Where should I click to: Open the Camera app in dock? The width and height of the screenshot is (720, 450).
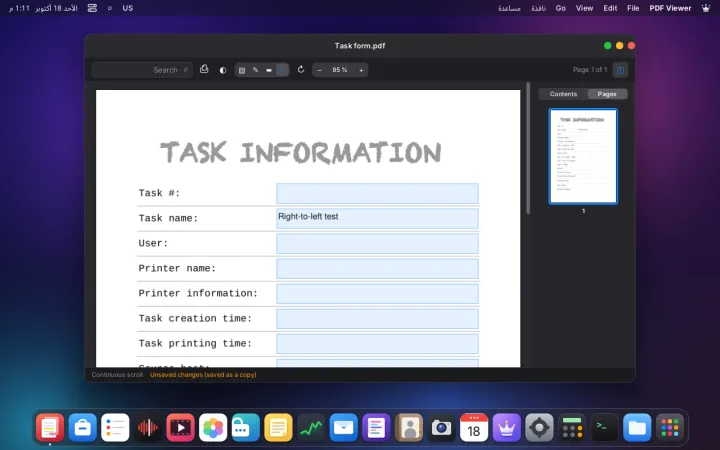pos(441,428)
